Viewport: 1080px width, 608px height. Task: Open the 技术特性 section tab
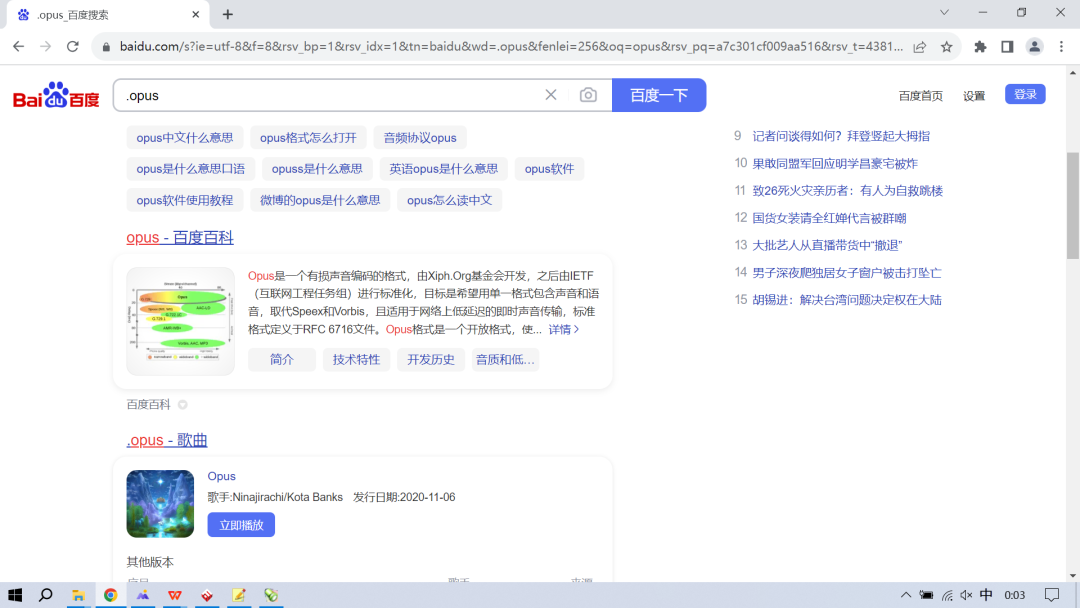[x=356, y=359]
